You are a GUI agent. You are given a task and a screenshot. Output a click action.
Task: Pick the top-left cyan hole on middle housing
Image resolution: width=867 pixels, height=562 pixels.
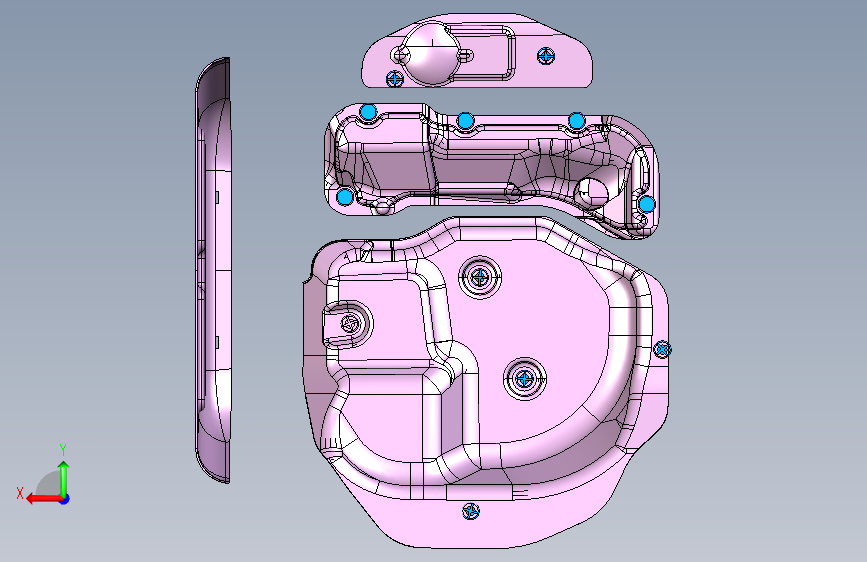(368, 112)
